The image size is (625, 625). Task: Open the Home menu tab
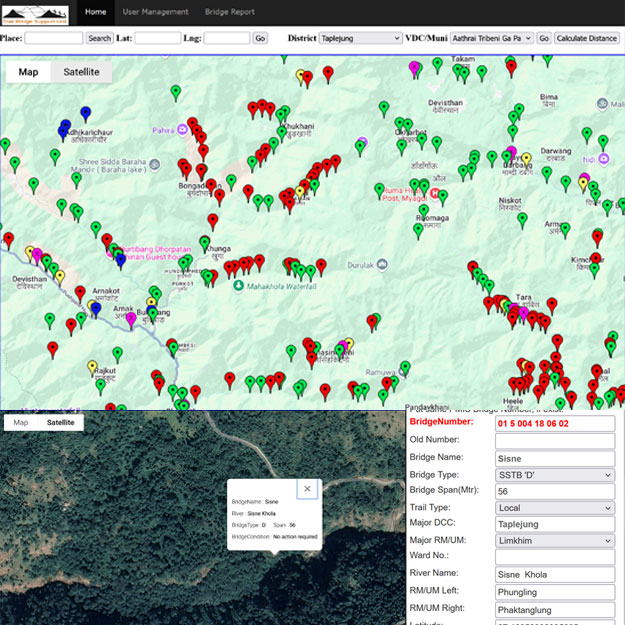pyautogui.click(x=96, y=12)
